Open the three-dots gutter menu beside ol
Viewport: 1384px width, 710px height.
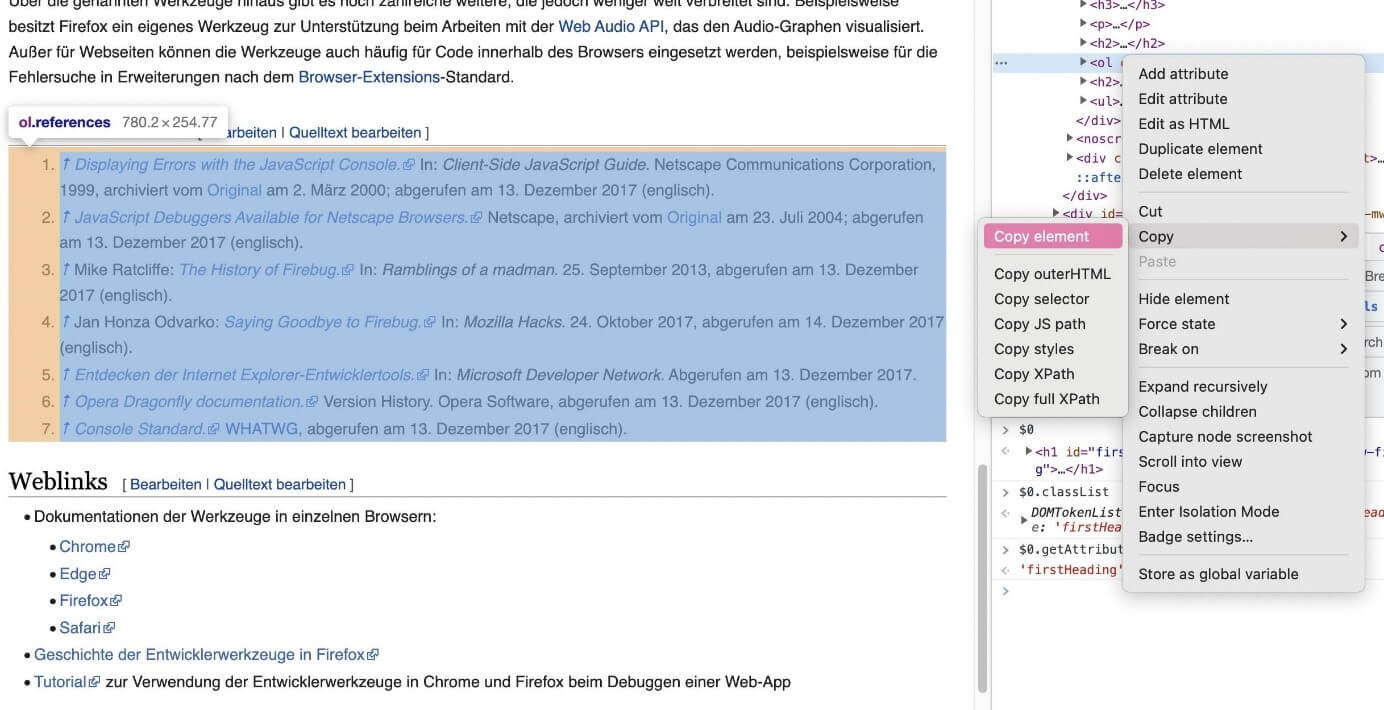pyautogui.click(x=1001, y=62)
